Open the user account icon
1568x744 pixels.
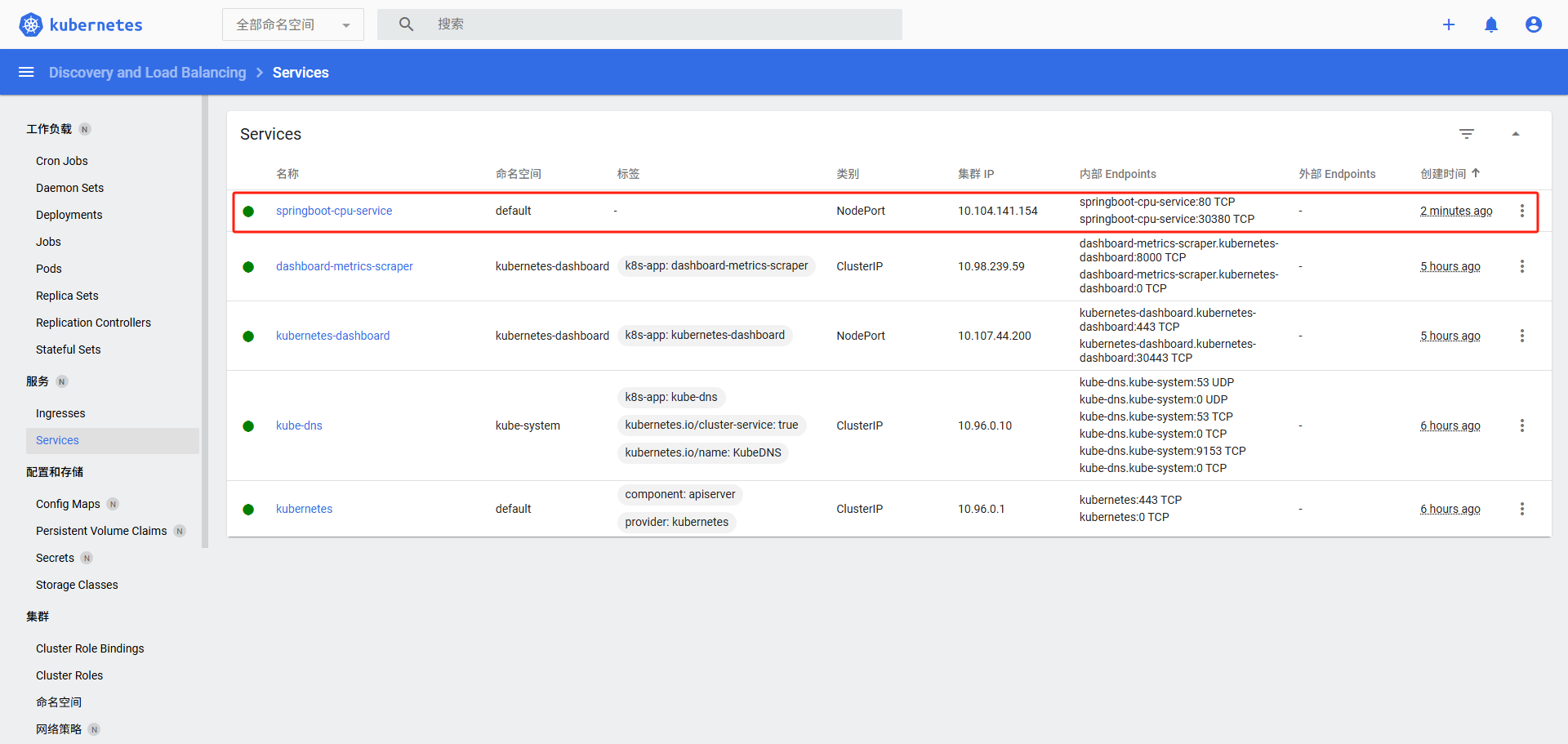click(1534, 25)
